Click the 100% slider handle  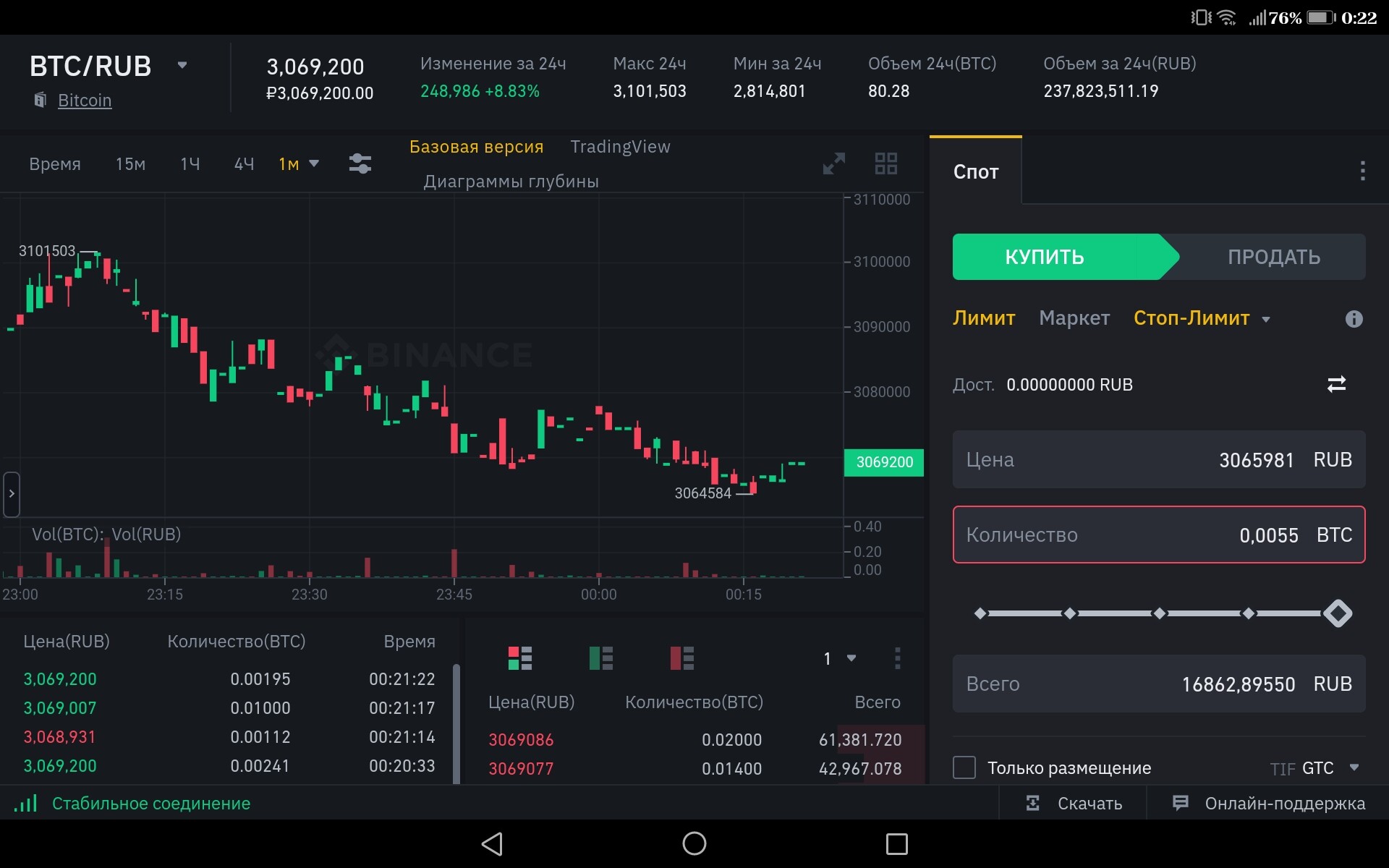1338,613
